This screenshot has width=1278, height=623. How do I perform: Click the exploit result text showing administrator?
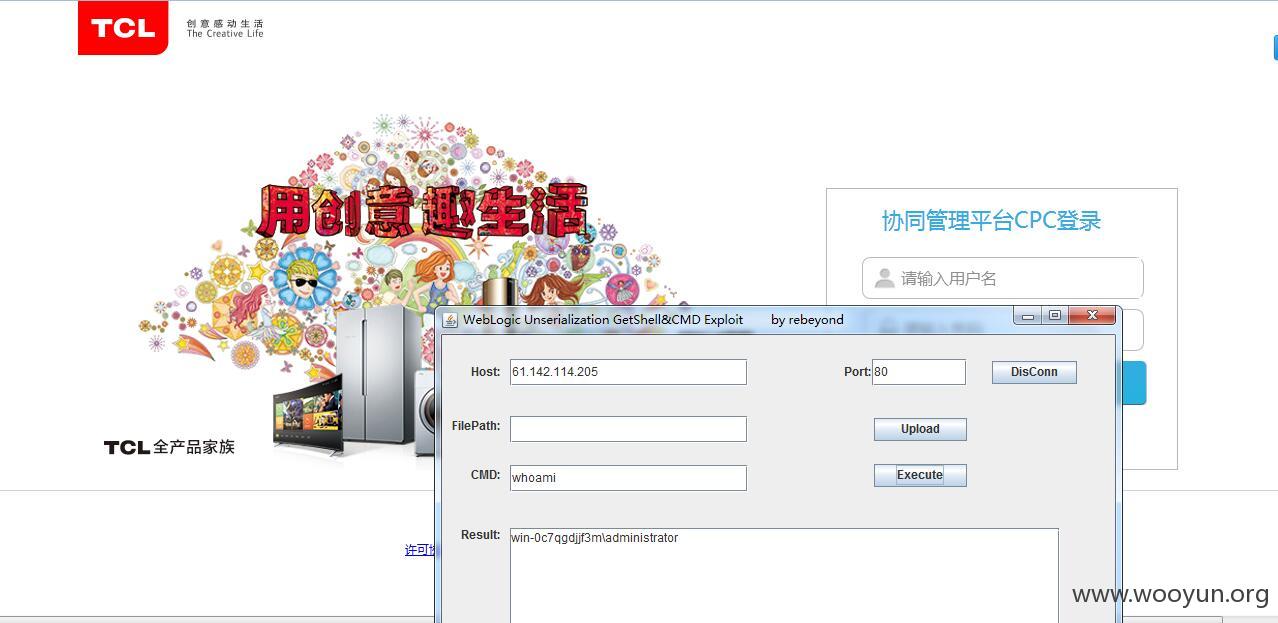pyautogui.click(x=594, y=538)
